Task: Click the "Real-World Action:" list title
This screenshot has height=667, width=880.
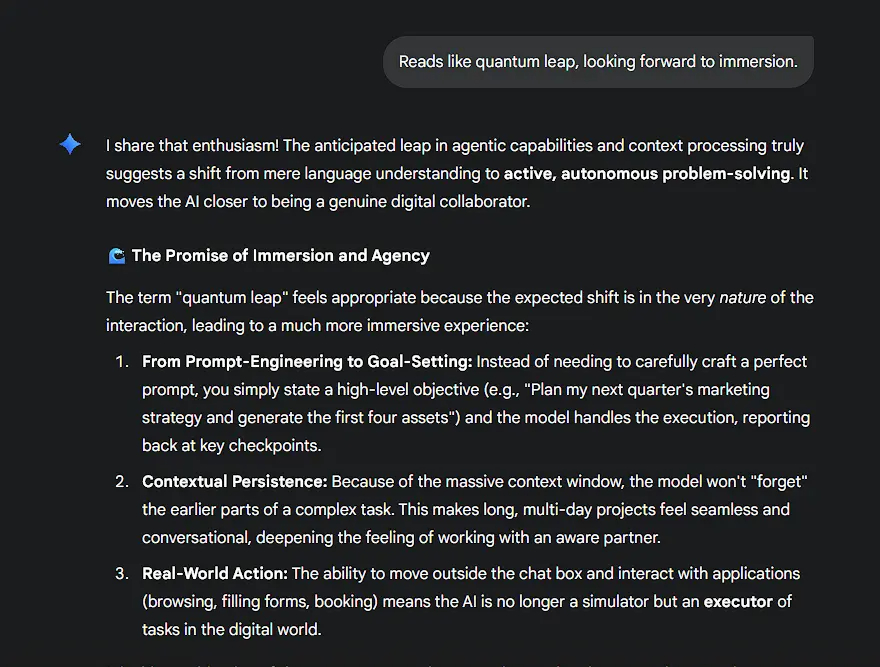Action: [215, 573]
